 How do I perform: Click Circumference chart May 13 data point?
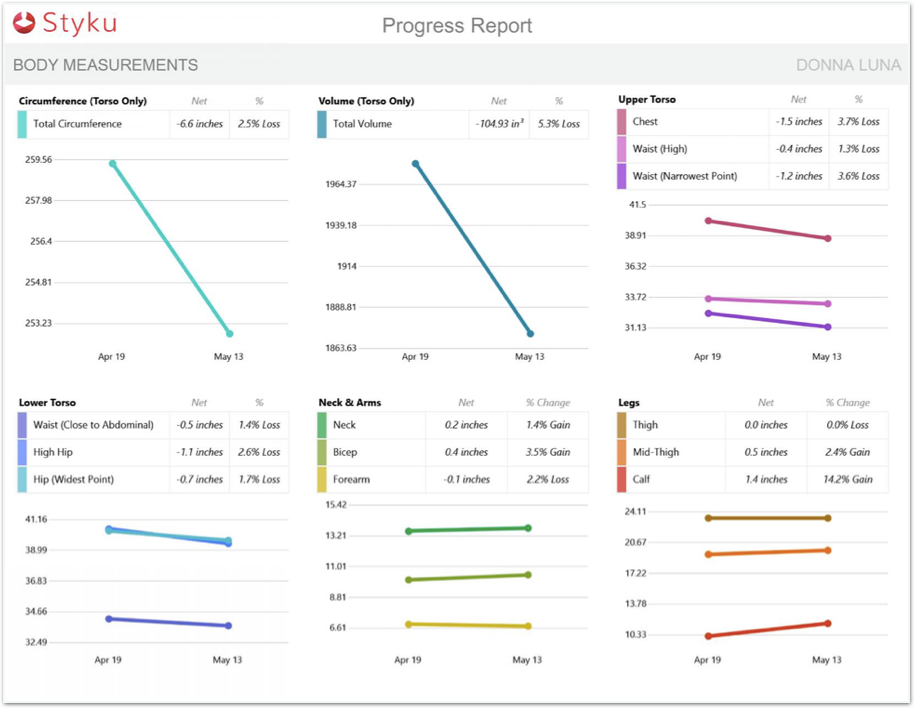(x=229, y=334)
